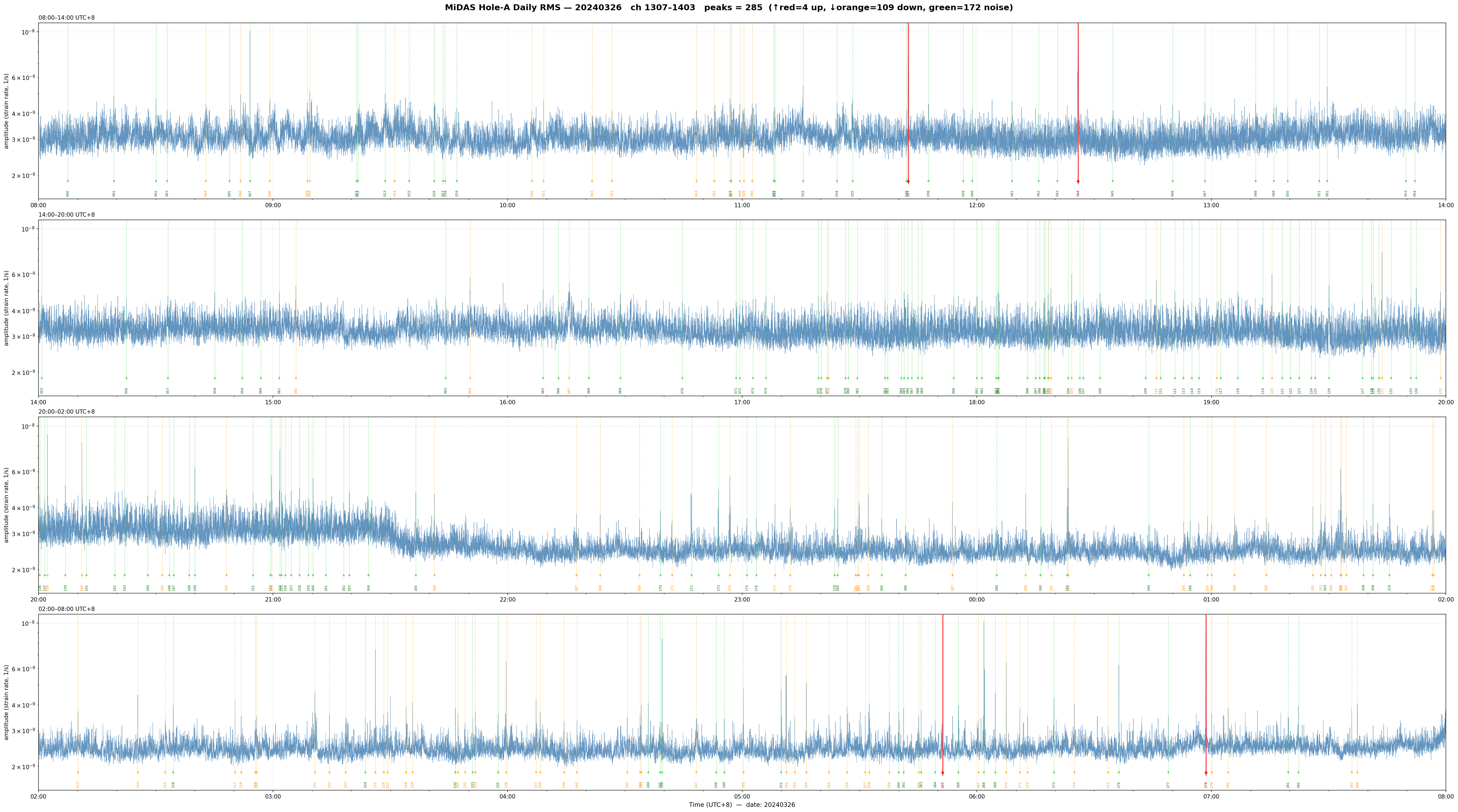Click the red upward peak marker labeled 265

click(942, 772)
